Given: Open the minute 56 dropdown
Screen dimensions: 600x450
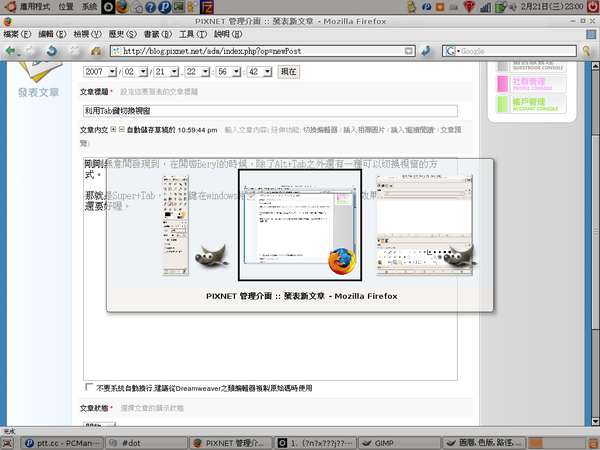Looking at the screenshot, I should 229,72.
